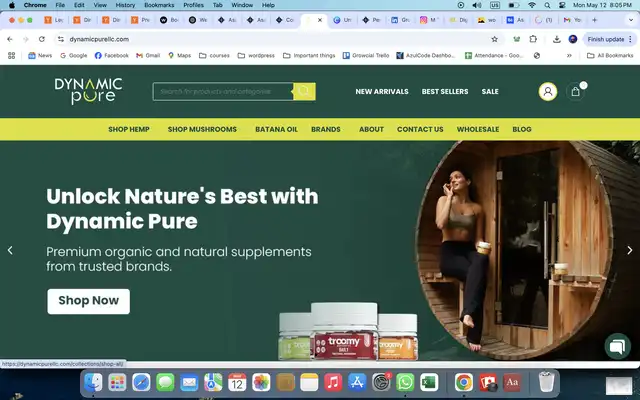View site information icon in address bar
640x400 pixels.
[61, 39]
